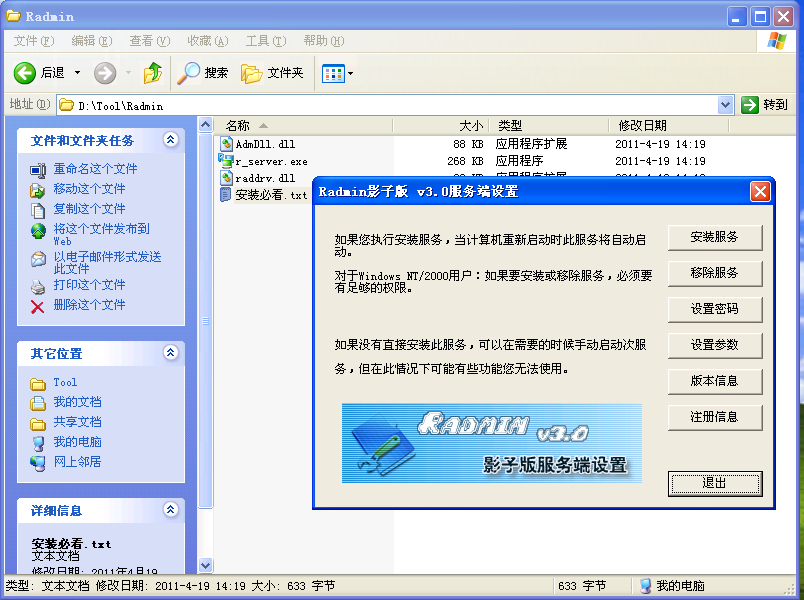Click the address bar path field

click(387, 106)
